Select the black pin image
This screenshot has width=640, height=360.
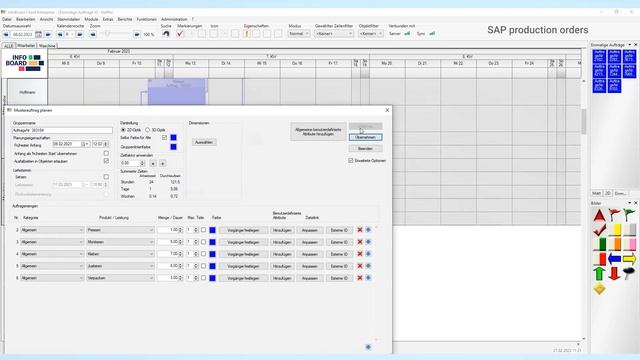629,273
